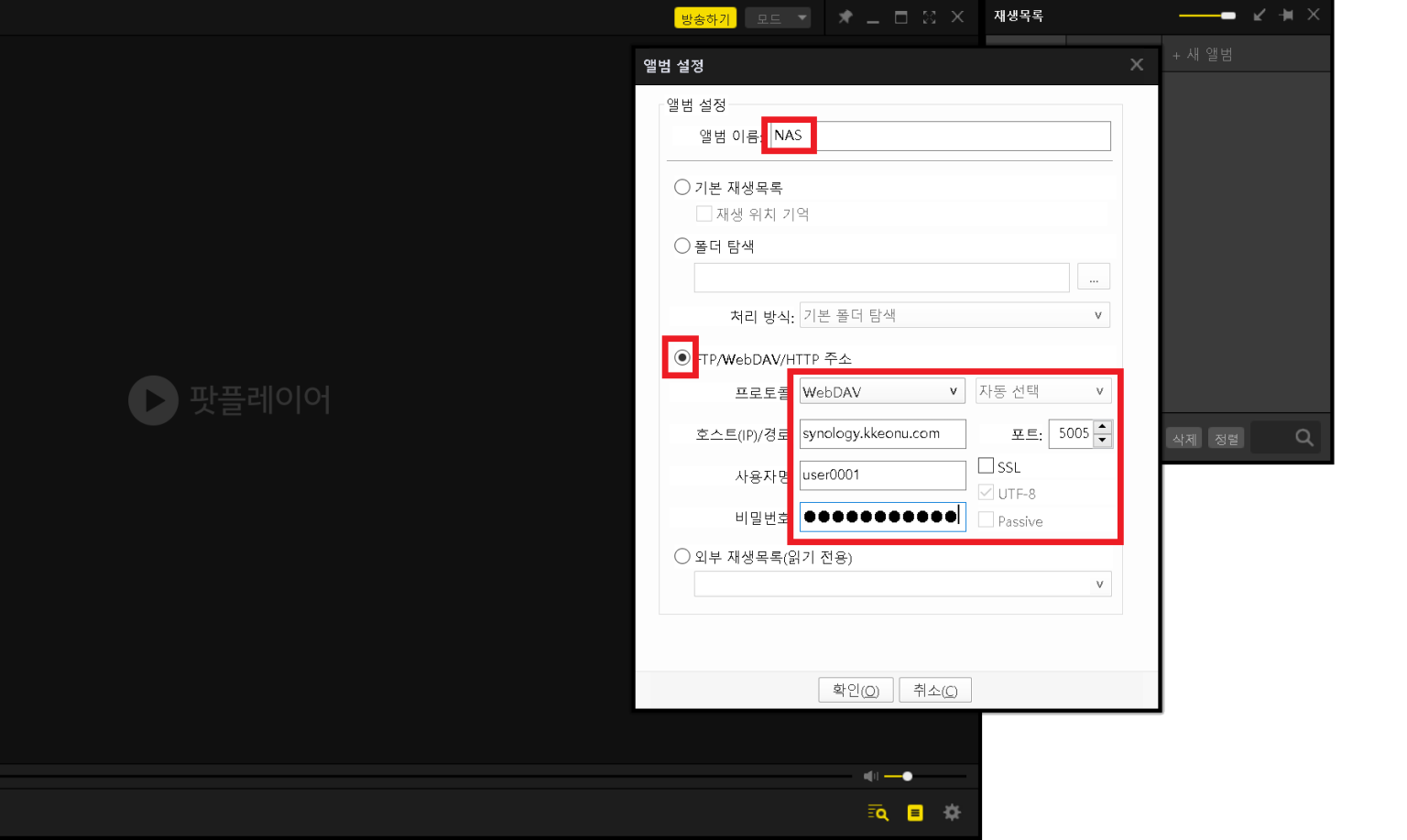Open the WebDAV protocol dropdown
The height and width of the screenshot is (840, 1407).
tap(882, 391)
